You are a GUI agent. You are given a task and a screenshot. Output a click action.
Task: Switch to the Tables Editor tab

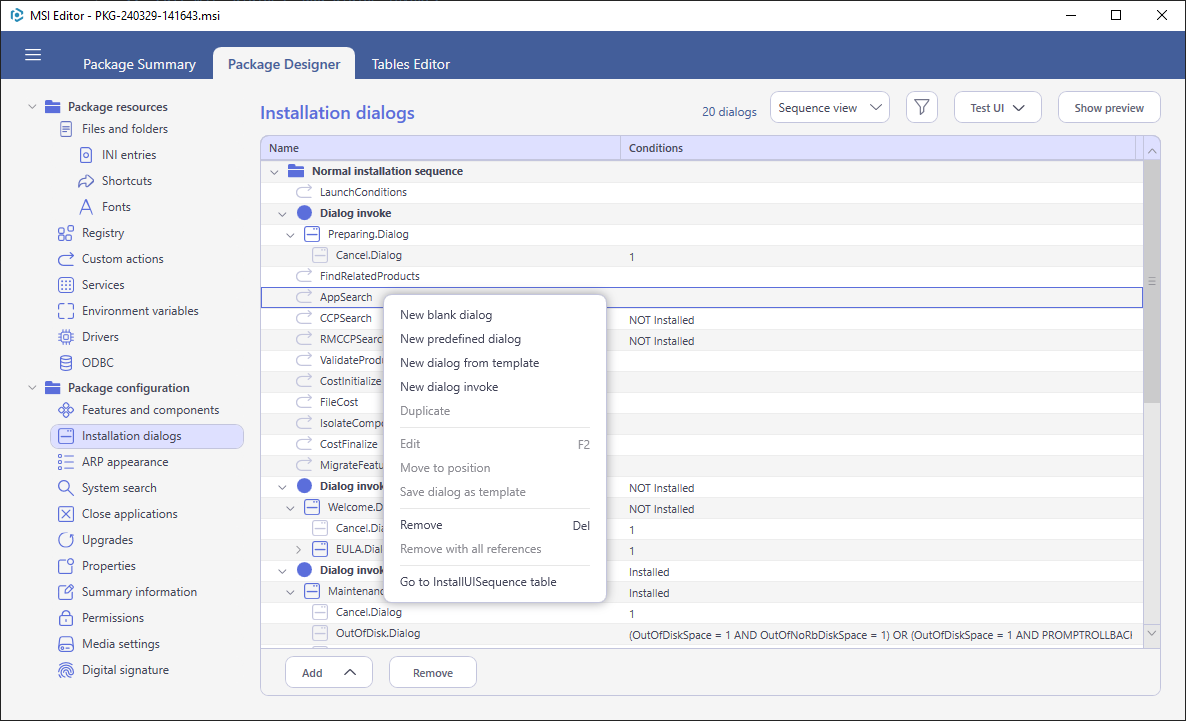[x=411, y=64]
